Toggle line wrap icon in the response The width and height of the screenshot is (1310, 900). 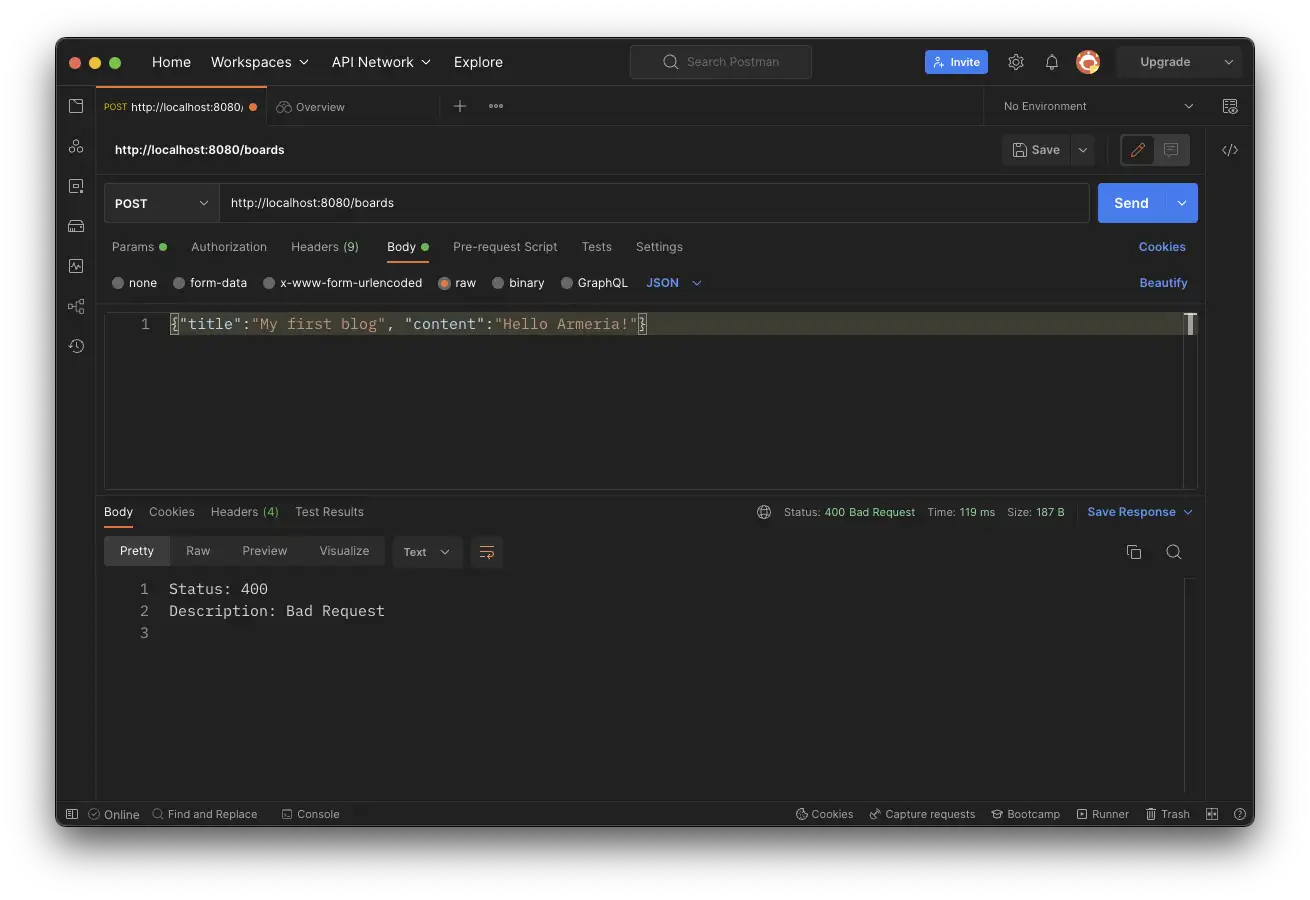click(487, 552)
